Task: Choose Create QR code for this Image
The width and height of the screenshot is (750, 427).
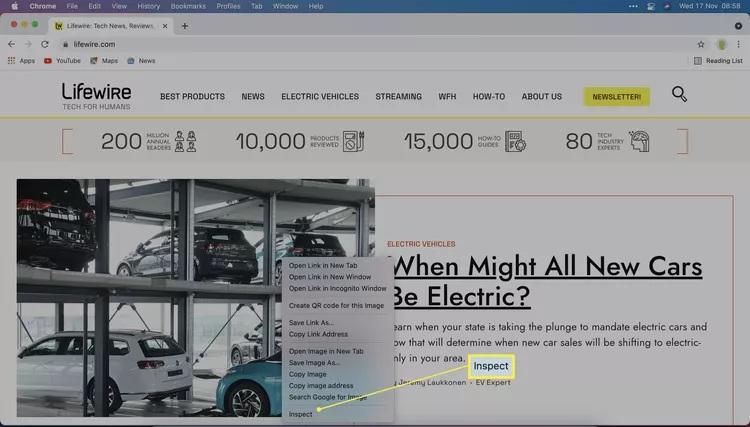Action: pyautogui.click(x=336, y=306)
